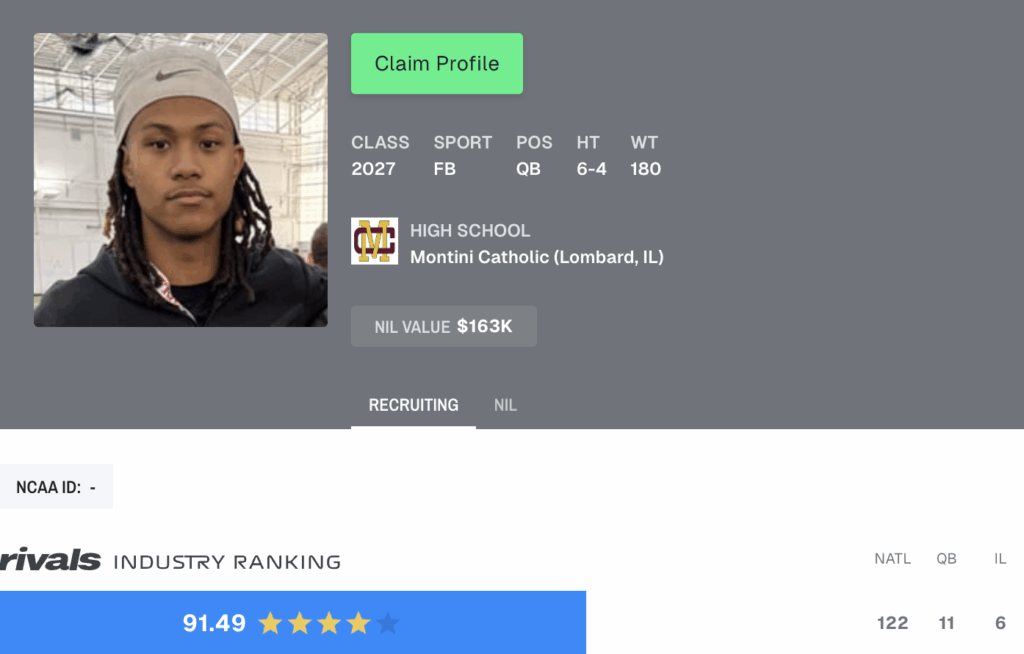Click the fifth unfilled blue star
The height and width of the screenshot is (654, 1024).
tap(388, 623)
